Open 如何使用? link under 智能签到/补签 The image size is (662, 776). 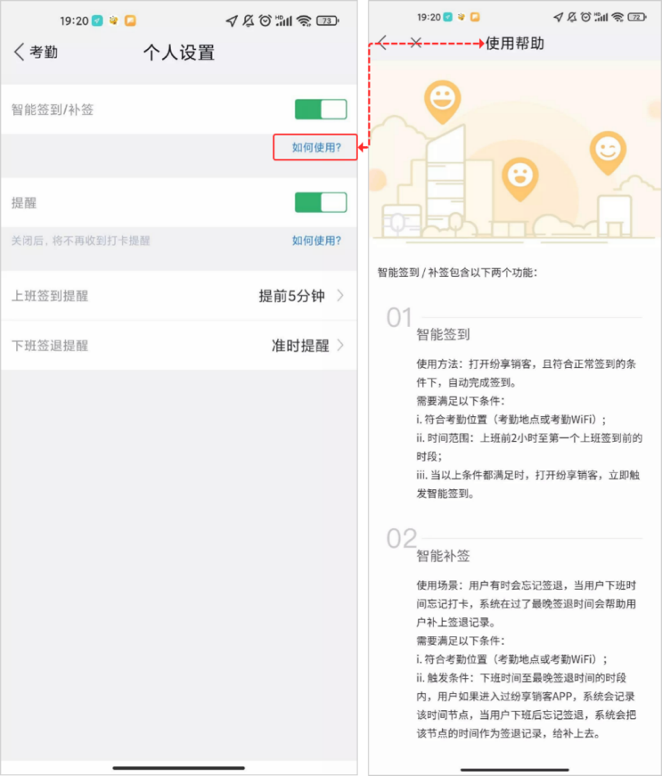click(x=316, y=147)
